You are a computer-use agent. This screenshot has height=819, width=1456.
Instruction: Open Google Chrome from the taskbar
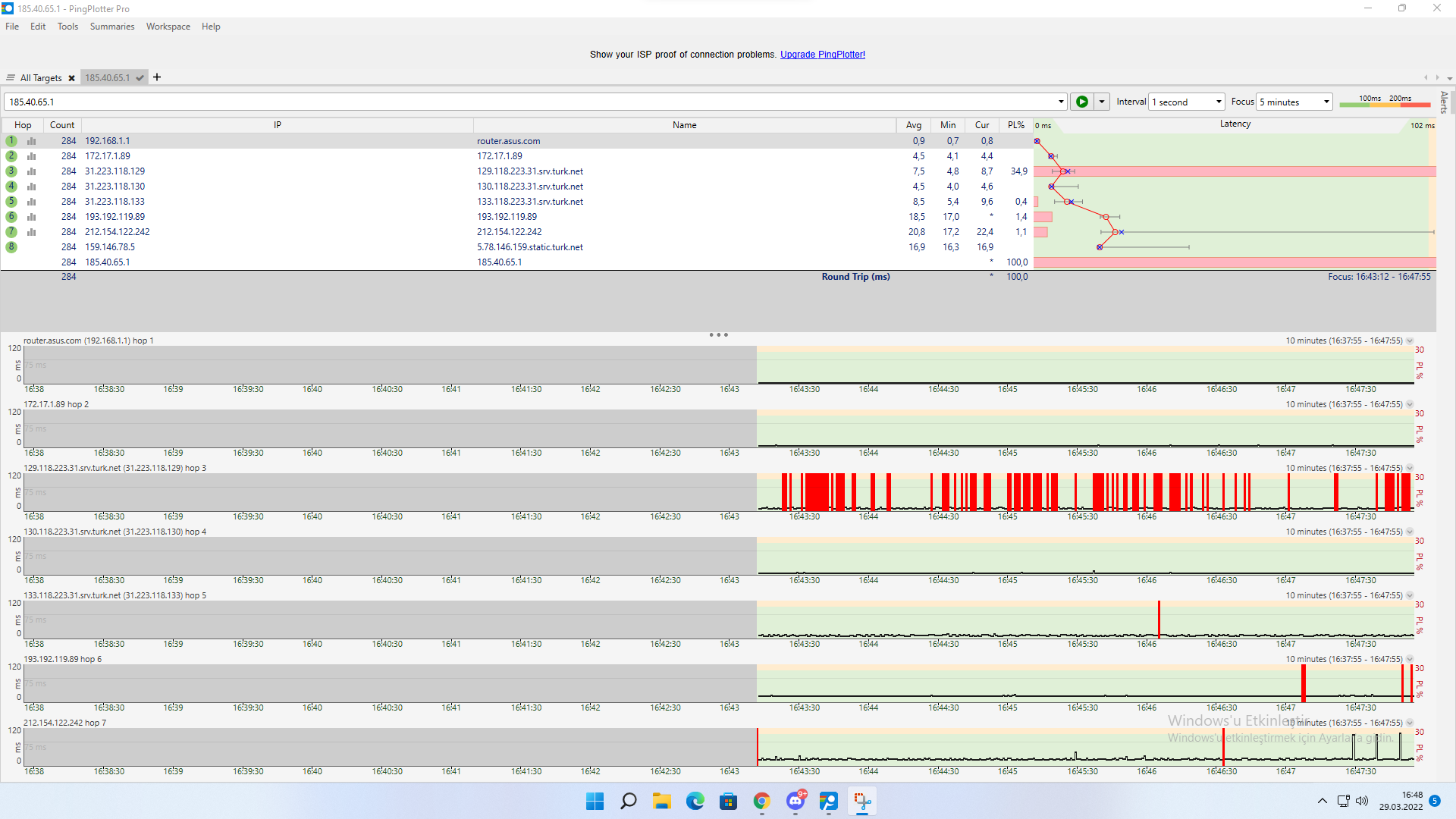(x=761, y=801)
